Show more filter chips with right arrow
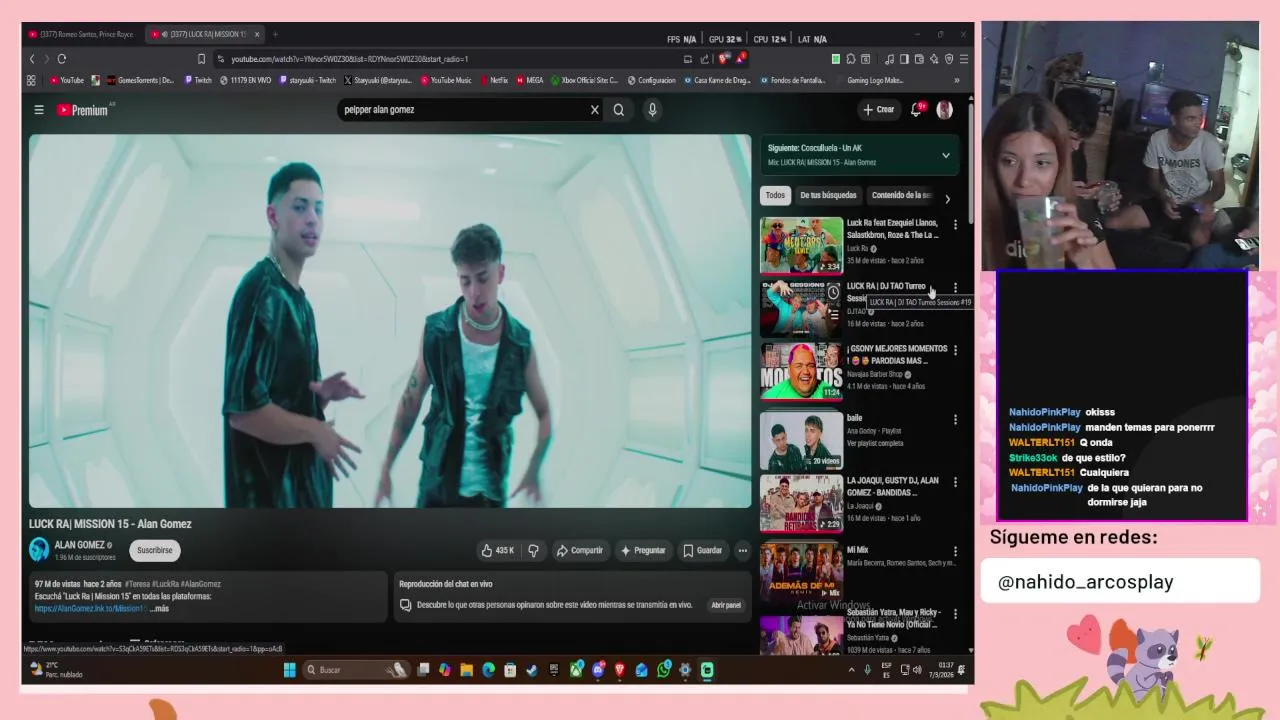This screenshot has width=1280, height=720. [947, 199]
